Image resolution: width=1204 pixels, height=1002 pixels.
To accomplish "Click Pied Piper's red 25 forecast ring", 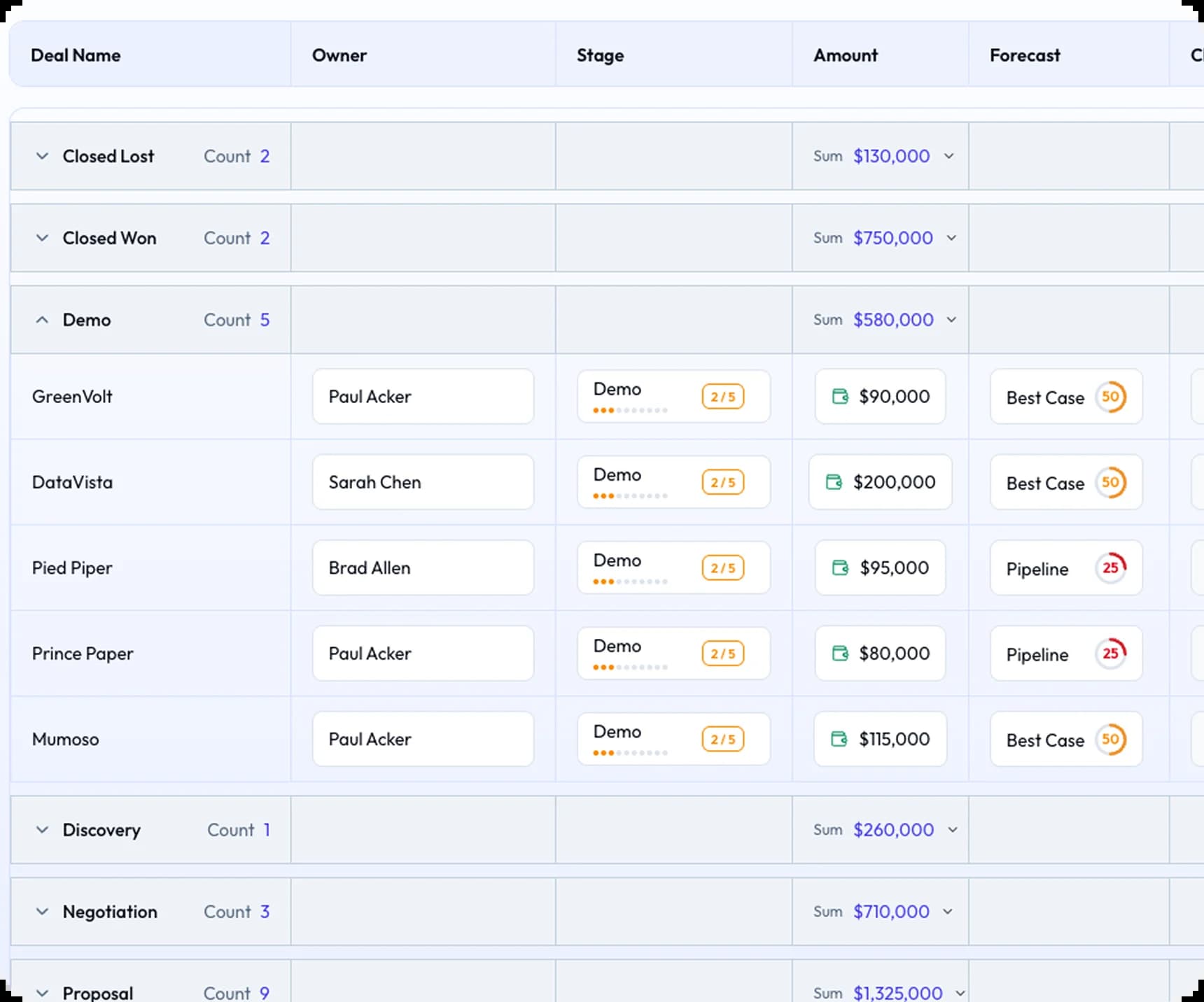I will (x=1110, y=567).
